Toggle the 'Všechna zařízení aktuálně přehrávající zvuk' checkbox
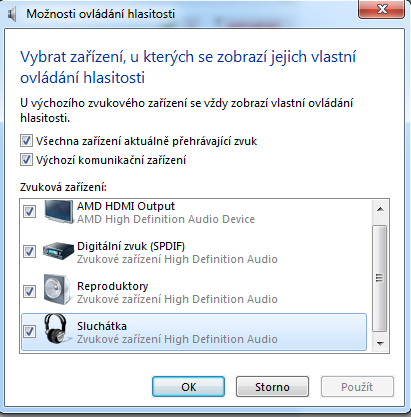Viewport: 411px width, 417px height. (x=26, y=141)
